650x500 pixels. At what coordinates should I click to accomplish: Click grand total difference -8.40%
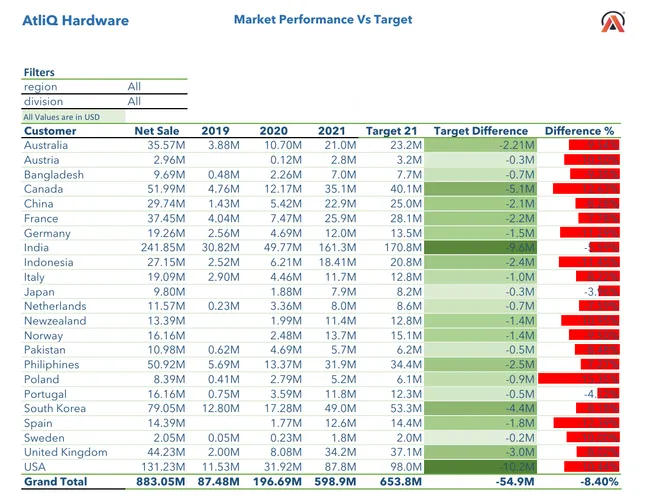tap(599, 482)
